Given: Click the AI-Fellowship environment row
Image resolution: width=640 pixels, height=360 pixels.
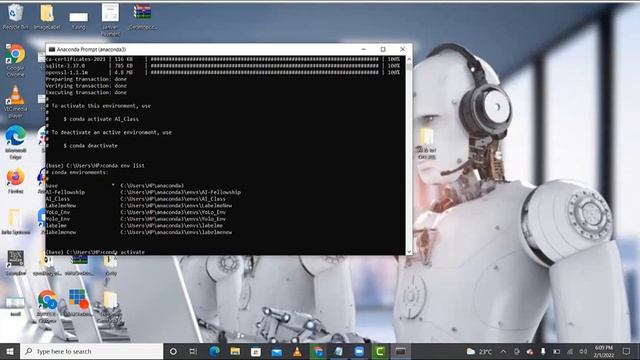Looking at the screenshot, I should [143, 192].
